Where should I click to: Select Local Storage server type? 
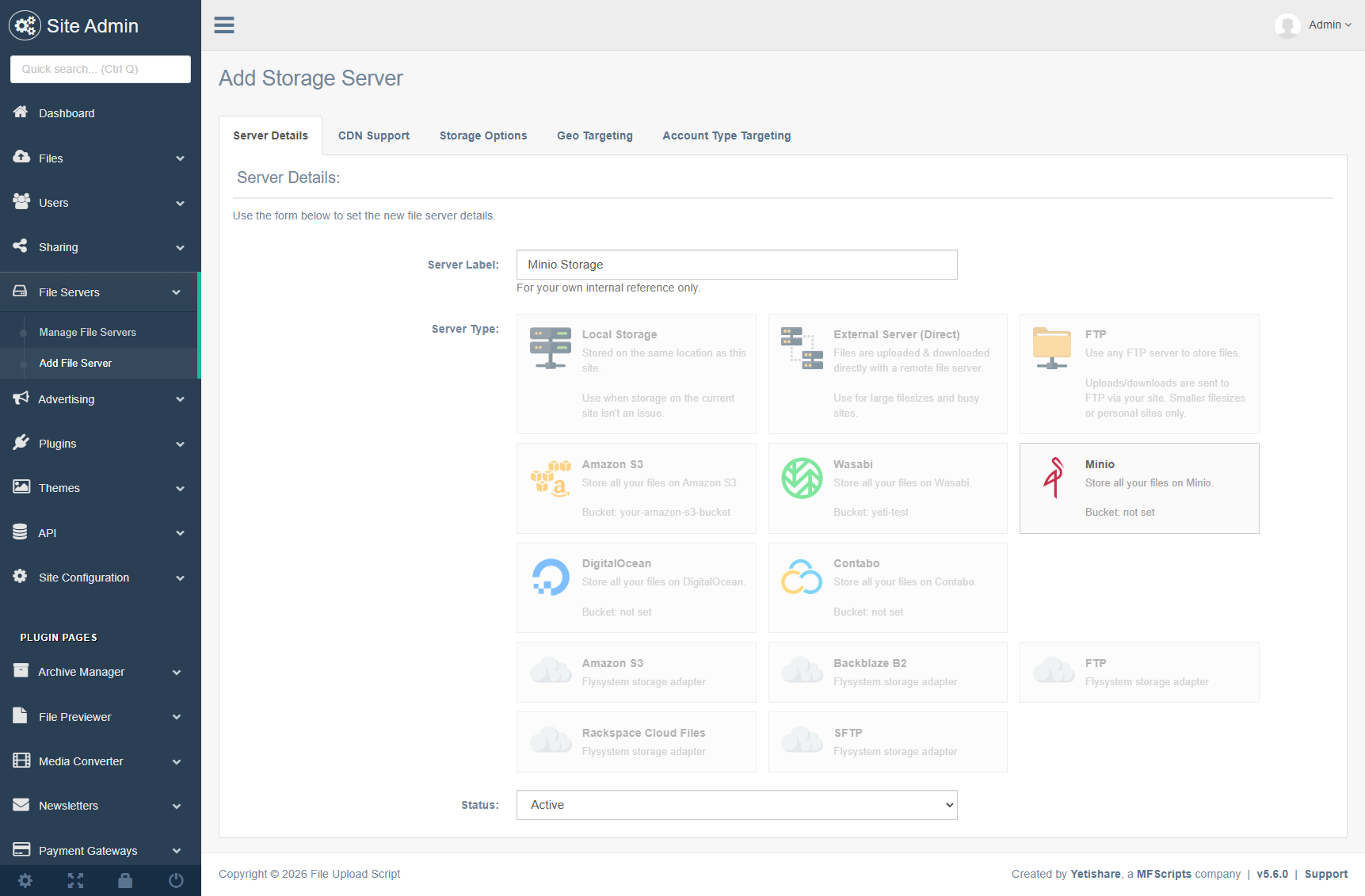635,373
